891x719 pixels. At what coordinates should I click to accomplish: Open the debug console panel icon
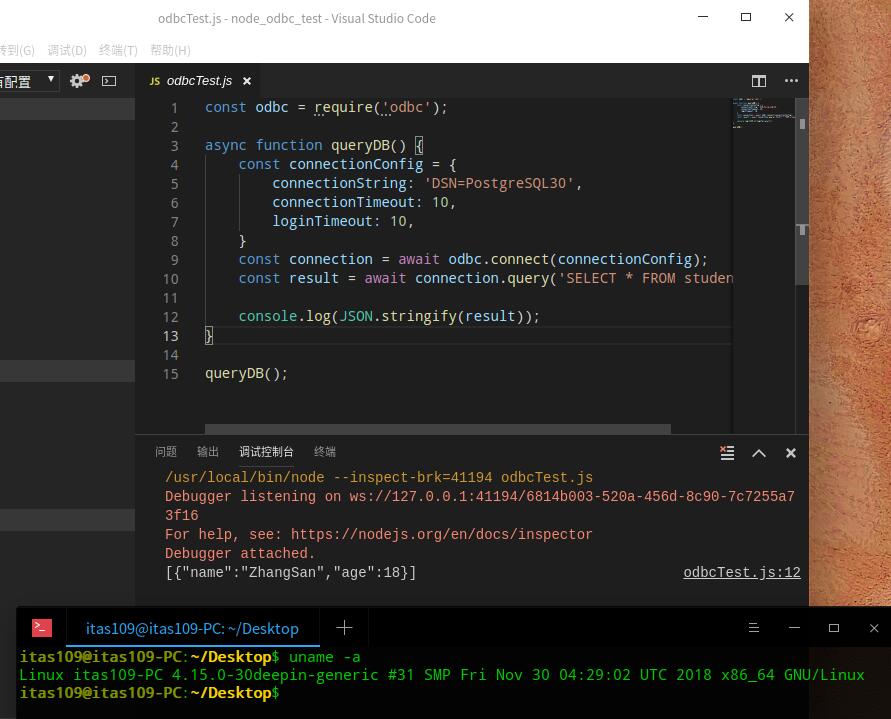pos(109,81)
